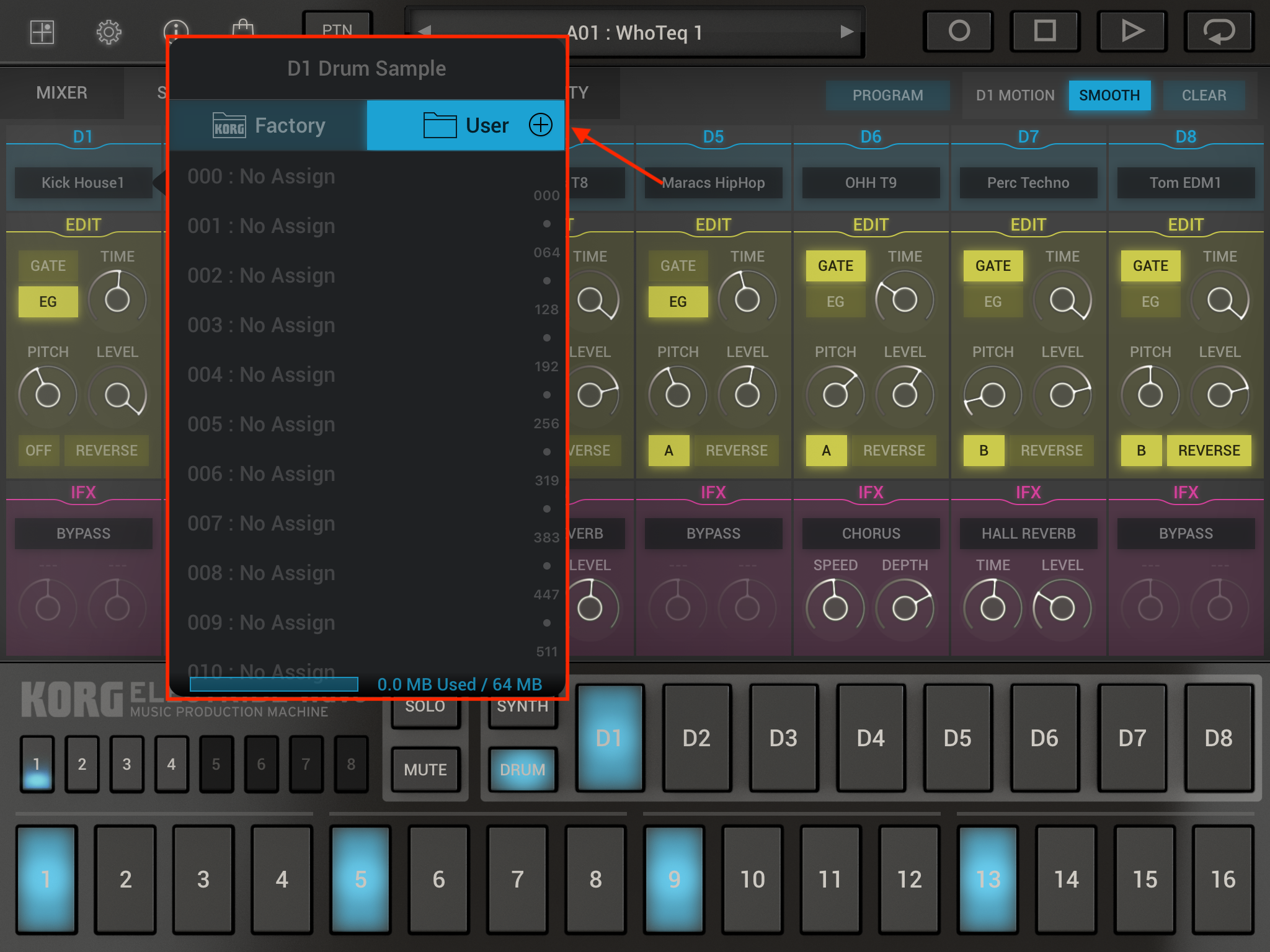Adjust D6 PITCH knob
Image resolution: width=1270 pixels, height=952 pixels.
pos(835,395)
